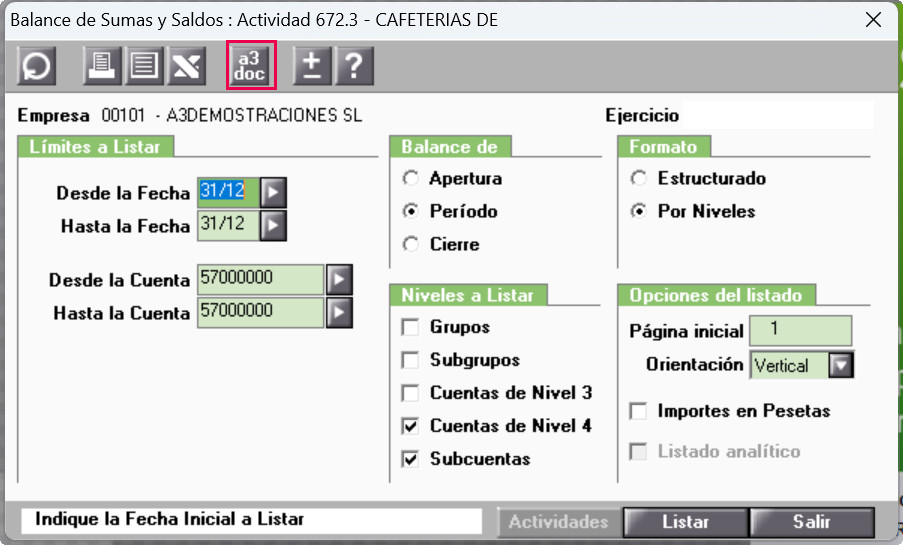Screen dimensions: 903x545
Task: Click the status text Indique la Fecha Inicial
Action: [x=169, y=519]
